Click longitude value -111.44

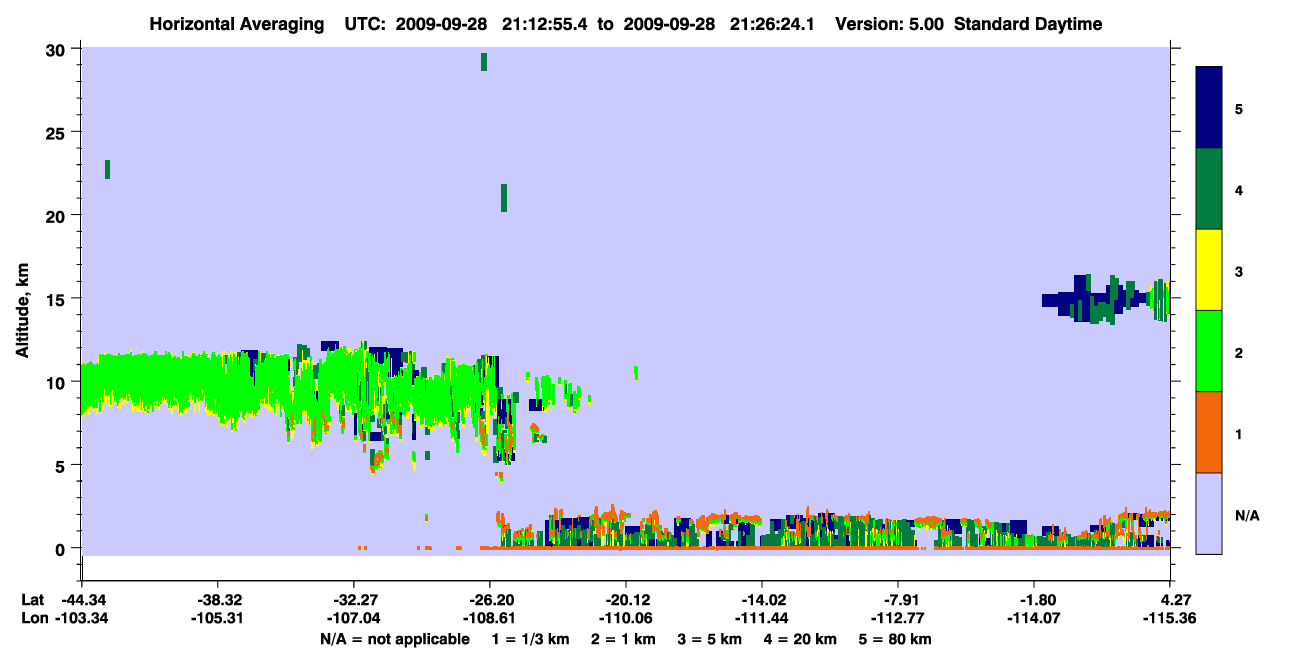pos(761,618)
